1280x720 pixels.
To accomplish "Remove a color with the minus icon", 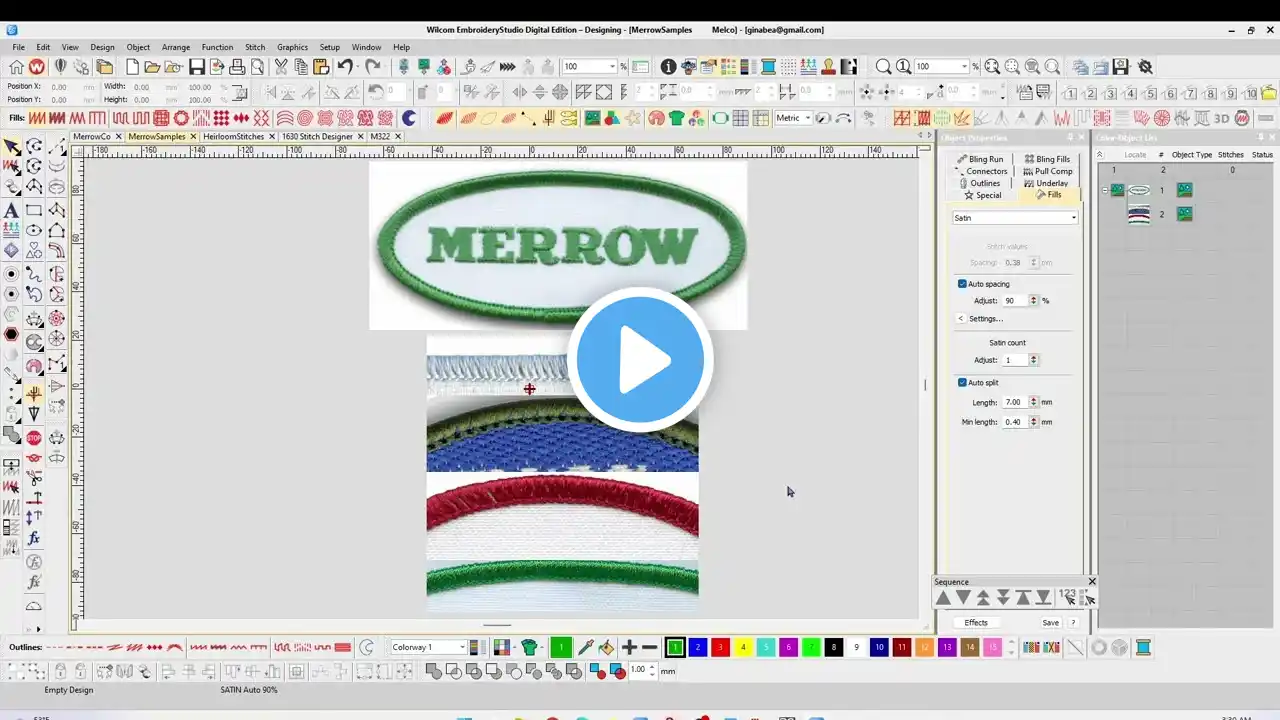I will click(649, 647).
